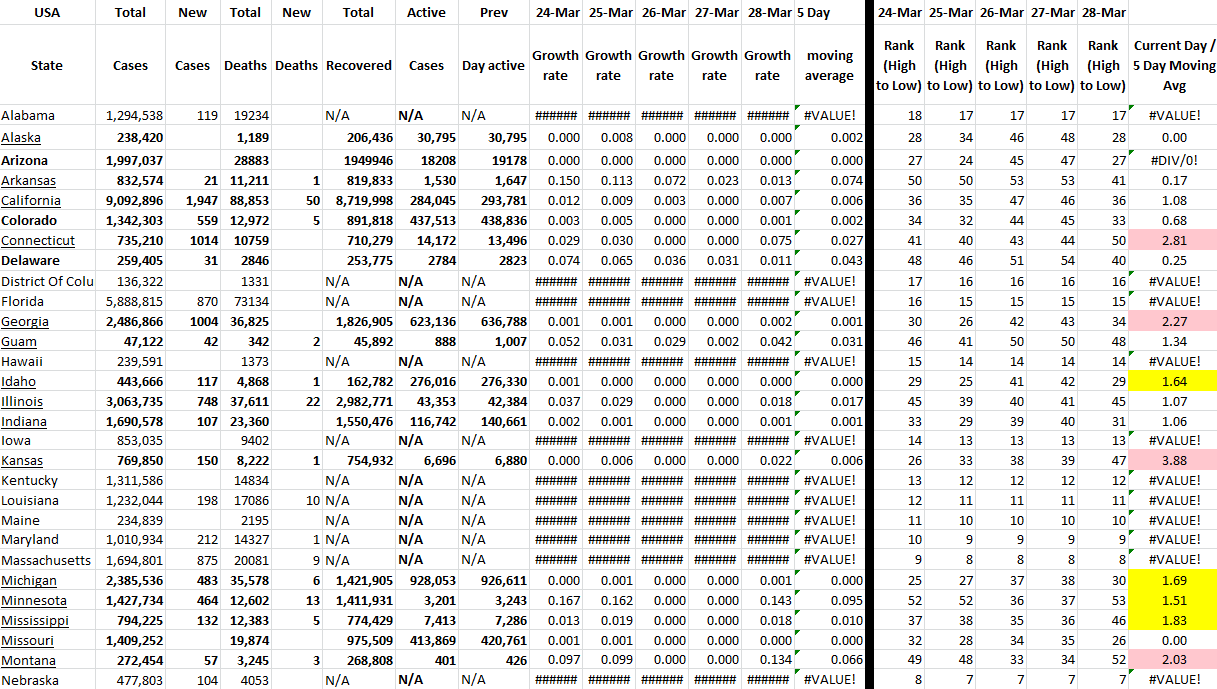The height and width of the screenshot is (689, 1217).
Task: Follow the Montana hyperlink
Action: point(28,661)
